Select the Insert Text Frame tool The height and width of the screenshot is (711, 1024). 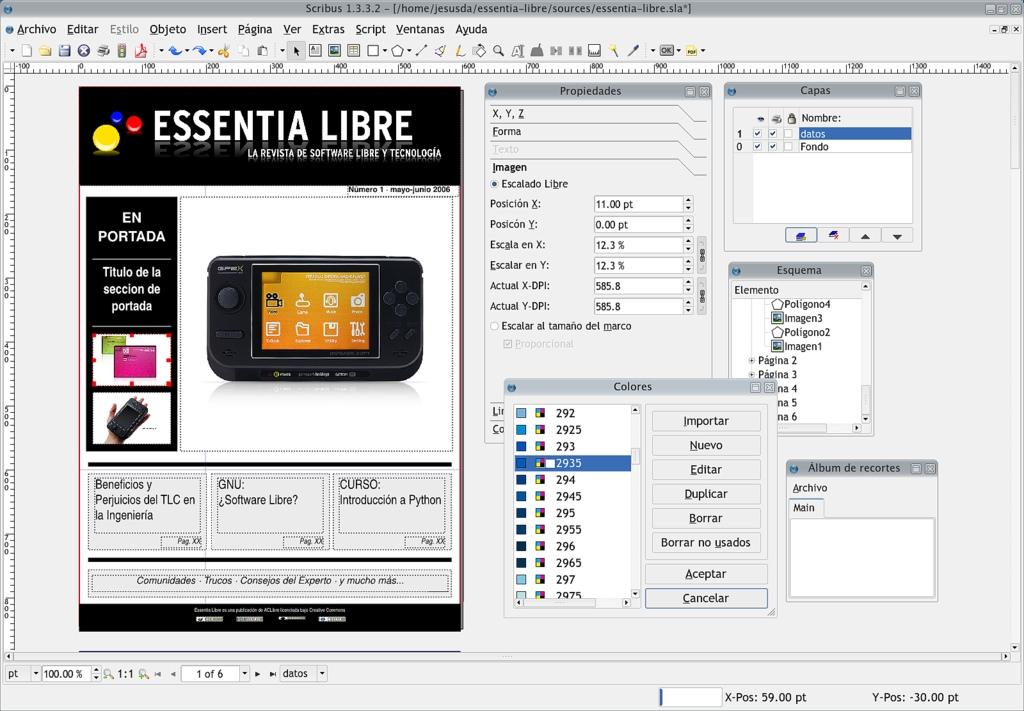point(315,50)
